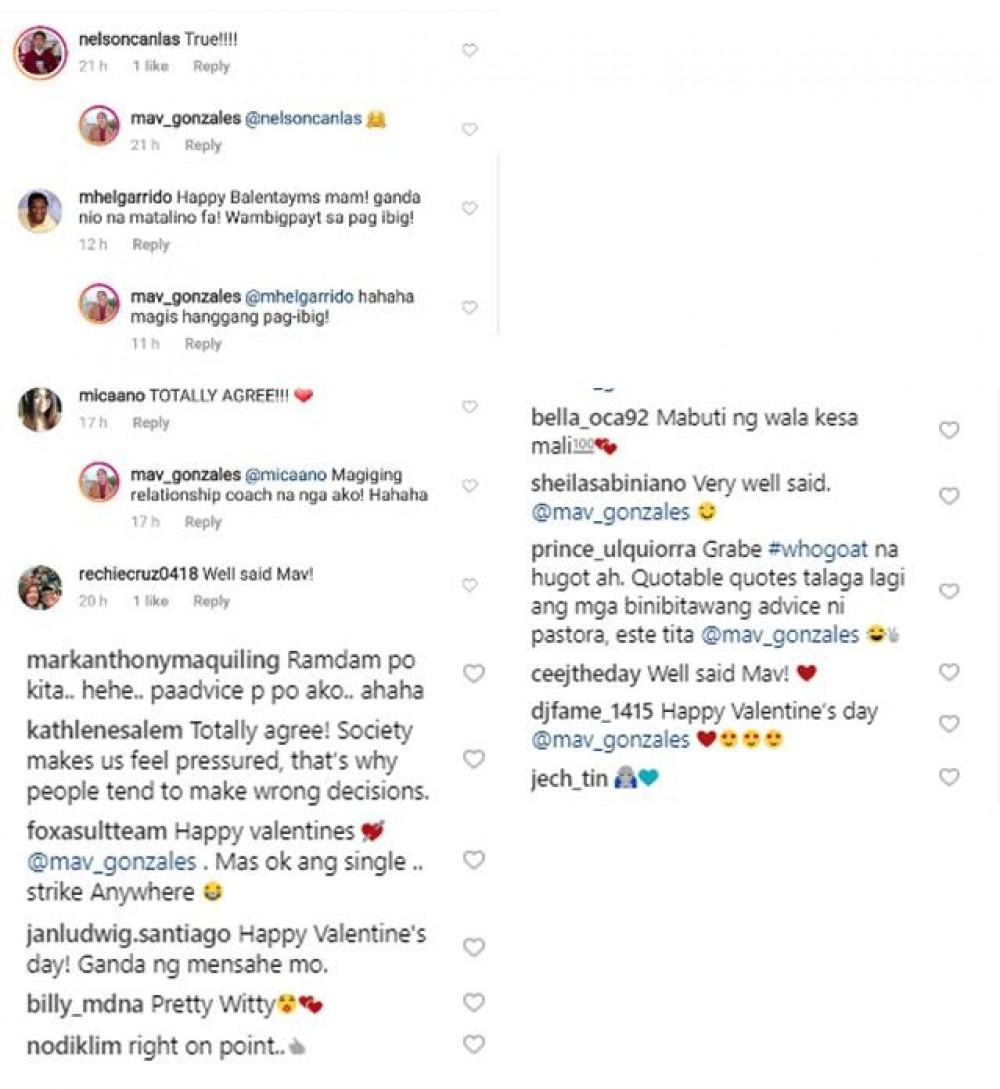View the 1 like on rechiecruz0418's comment
This screenshot has width=1000, height=1089.
click(150, 601)
